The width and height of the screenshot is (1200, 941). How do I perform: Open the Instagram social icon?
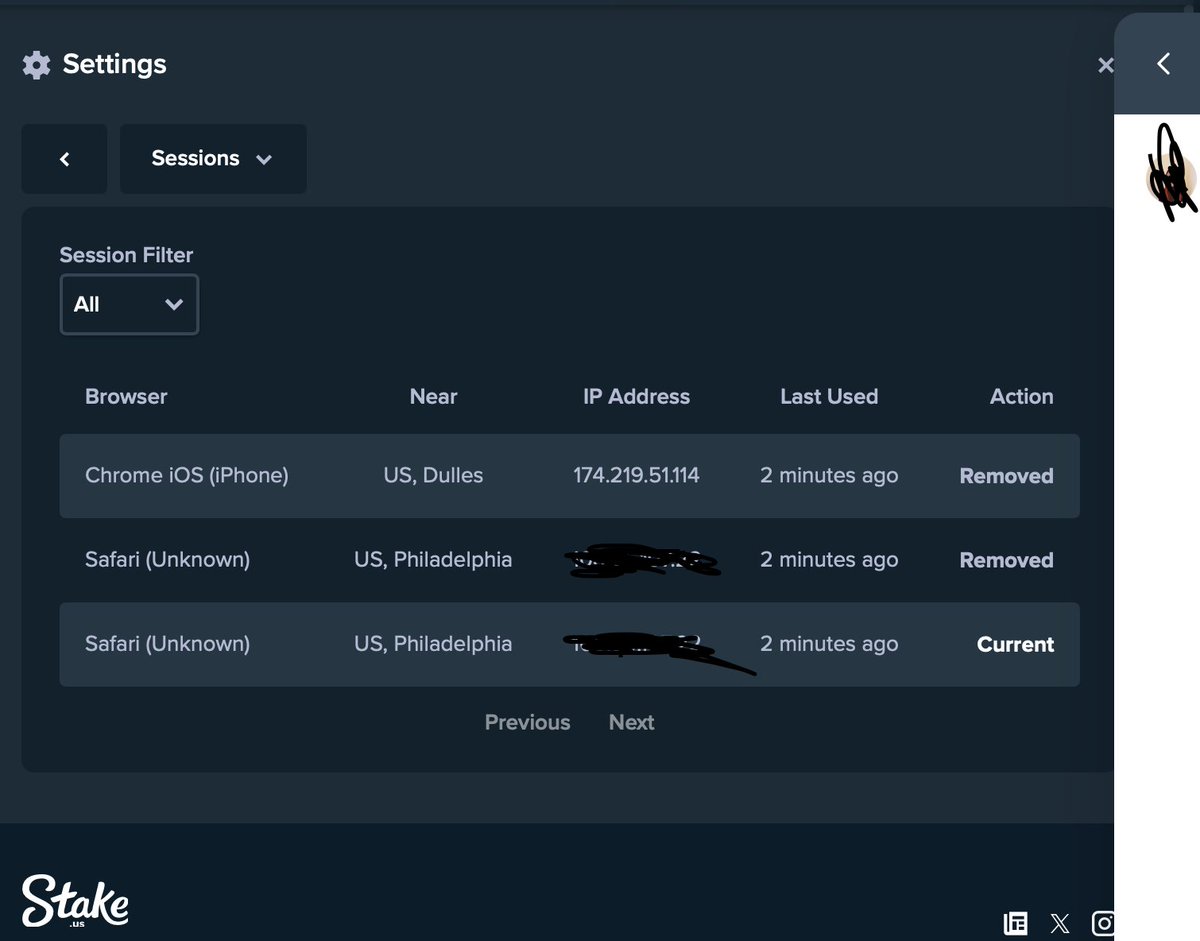pos(1103,923)
